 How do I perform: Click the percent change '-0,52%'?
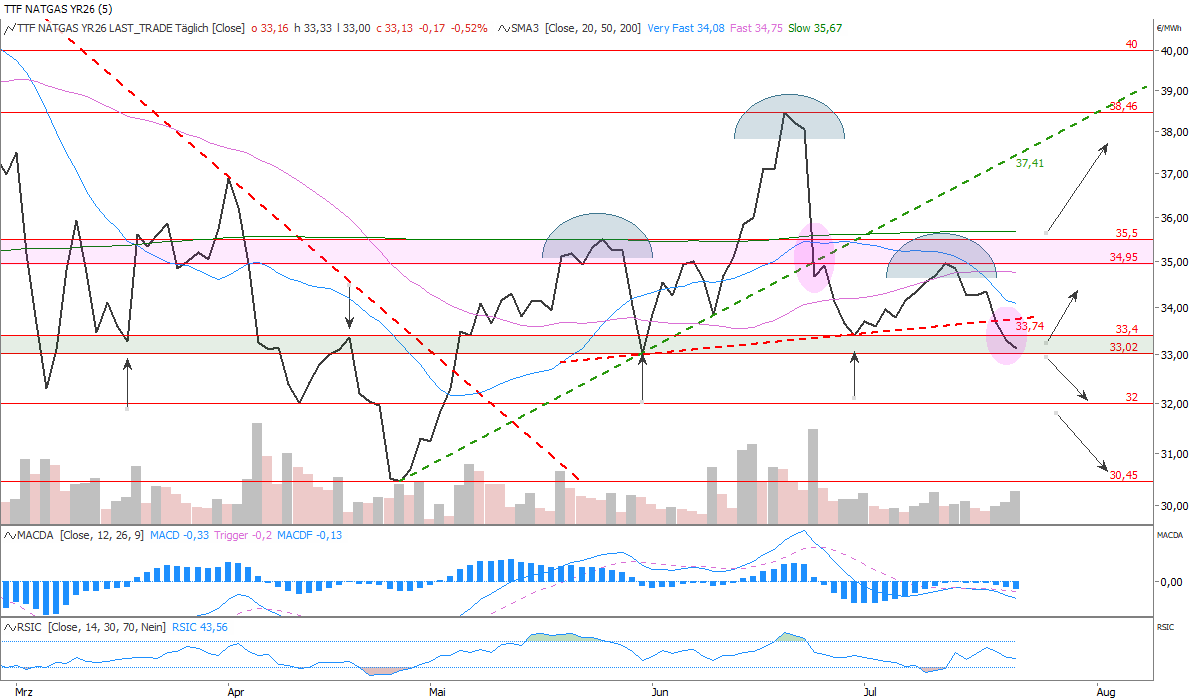point(470,28)
